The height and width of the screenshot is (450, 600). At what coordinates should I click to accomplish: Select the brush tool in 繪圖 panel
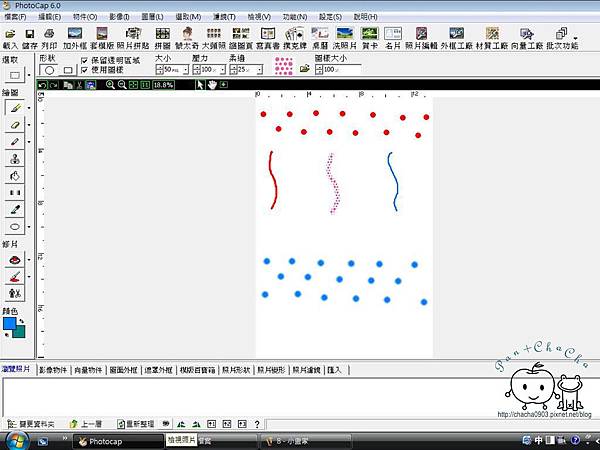coord(15,108)
